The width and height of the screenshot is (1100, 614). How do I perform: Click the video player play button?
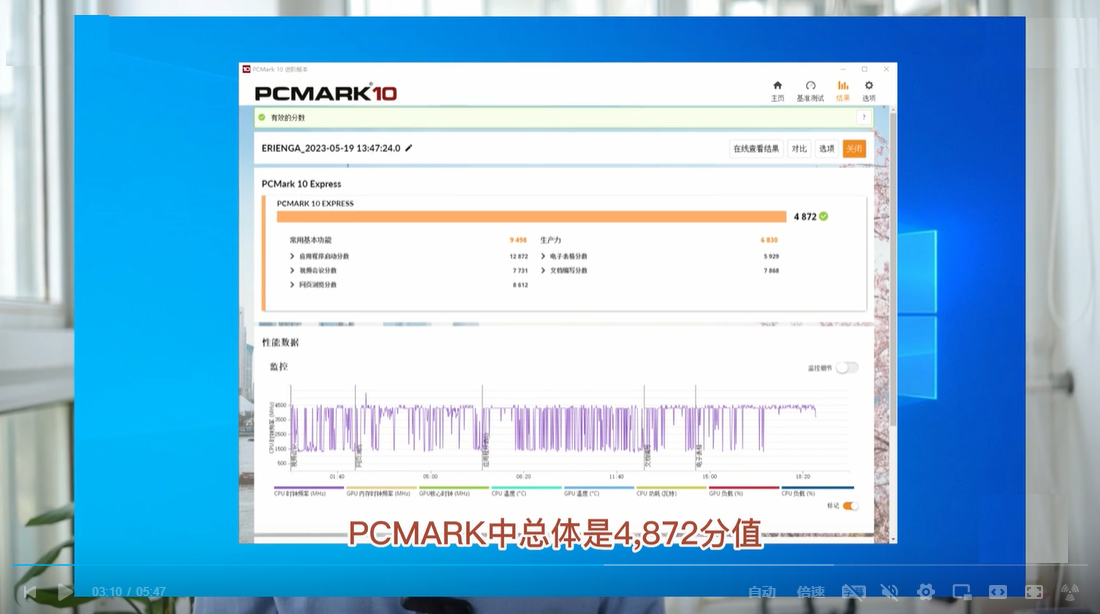tap(65, 592)
